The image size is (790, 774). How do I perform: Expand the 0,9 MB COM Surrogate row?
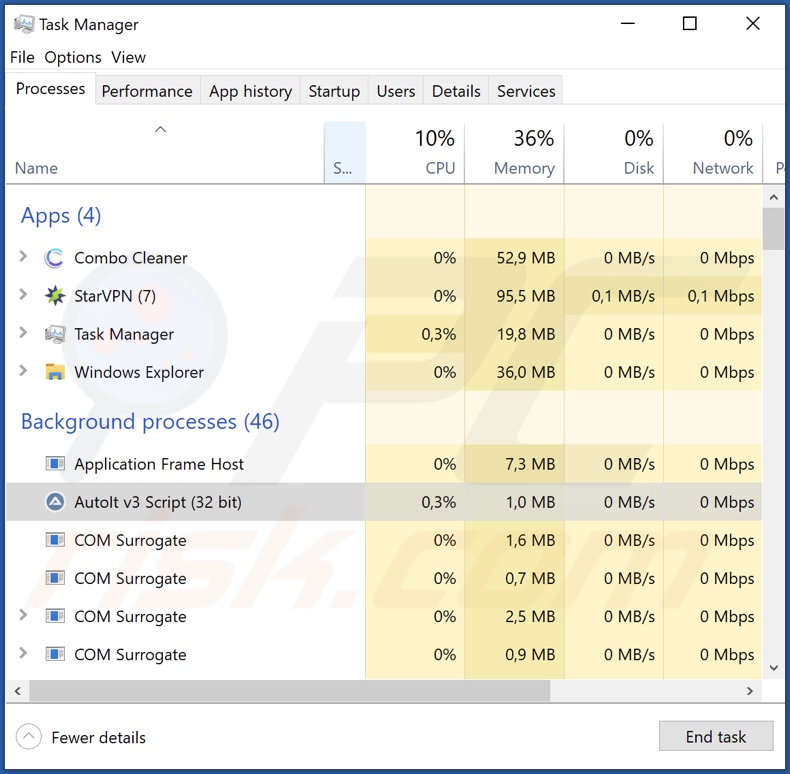pyautogui.click(x=23, y=653)
